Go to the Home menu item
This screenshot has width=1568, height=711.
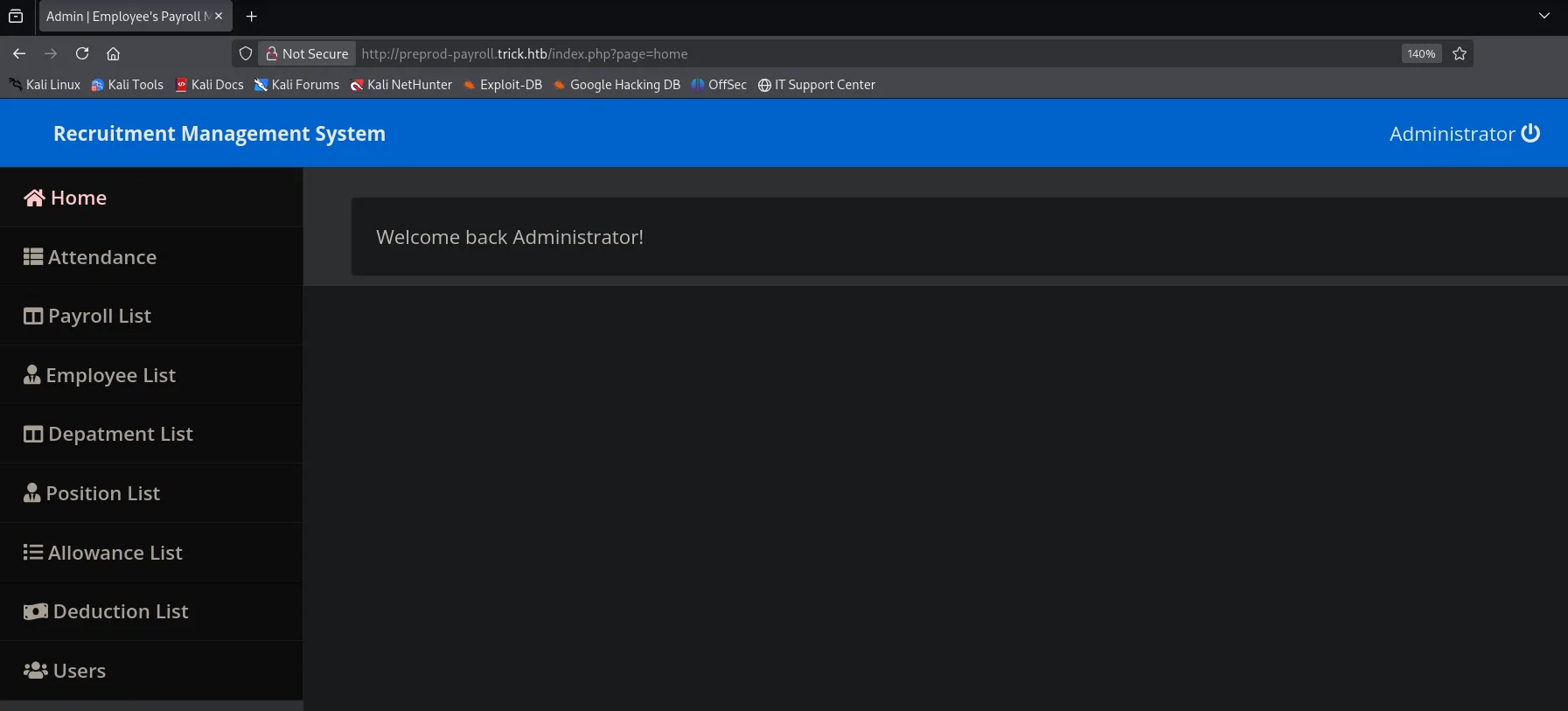coord(151,198)
